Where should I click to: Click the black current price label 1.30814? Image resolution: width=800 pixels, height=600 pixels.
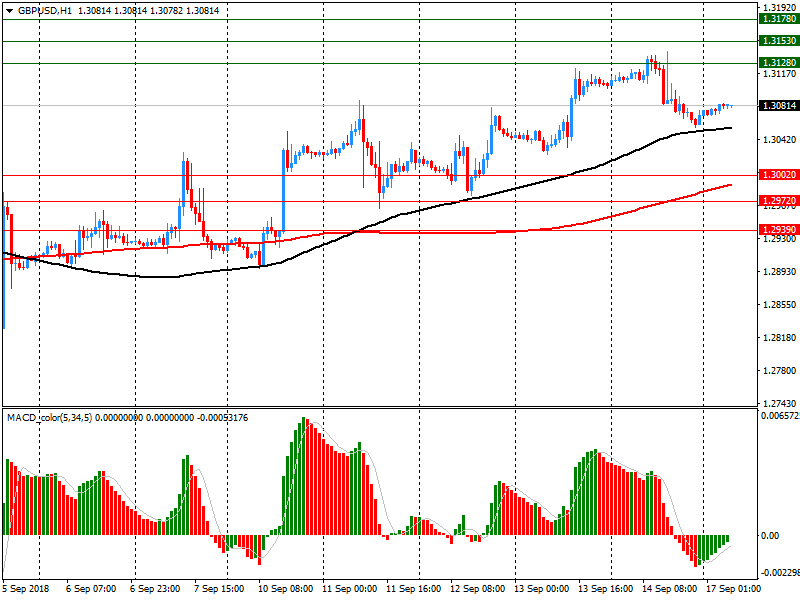tap(779, 106)
